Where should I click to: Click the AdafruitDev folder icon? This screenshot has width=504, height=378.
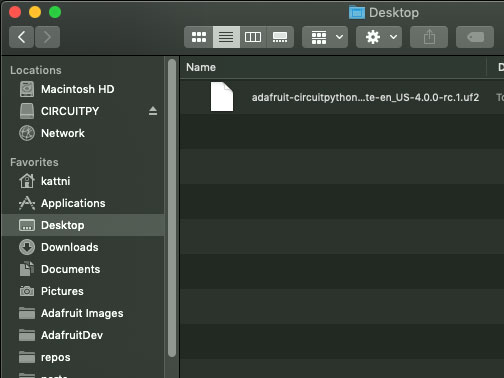(x=27, y=335)
